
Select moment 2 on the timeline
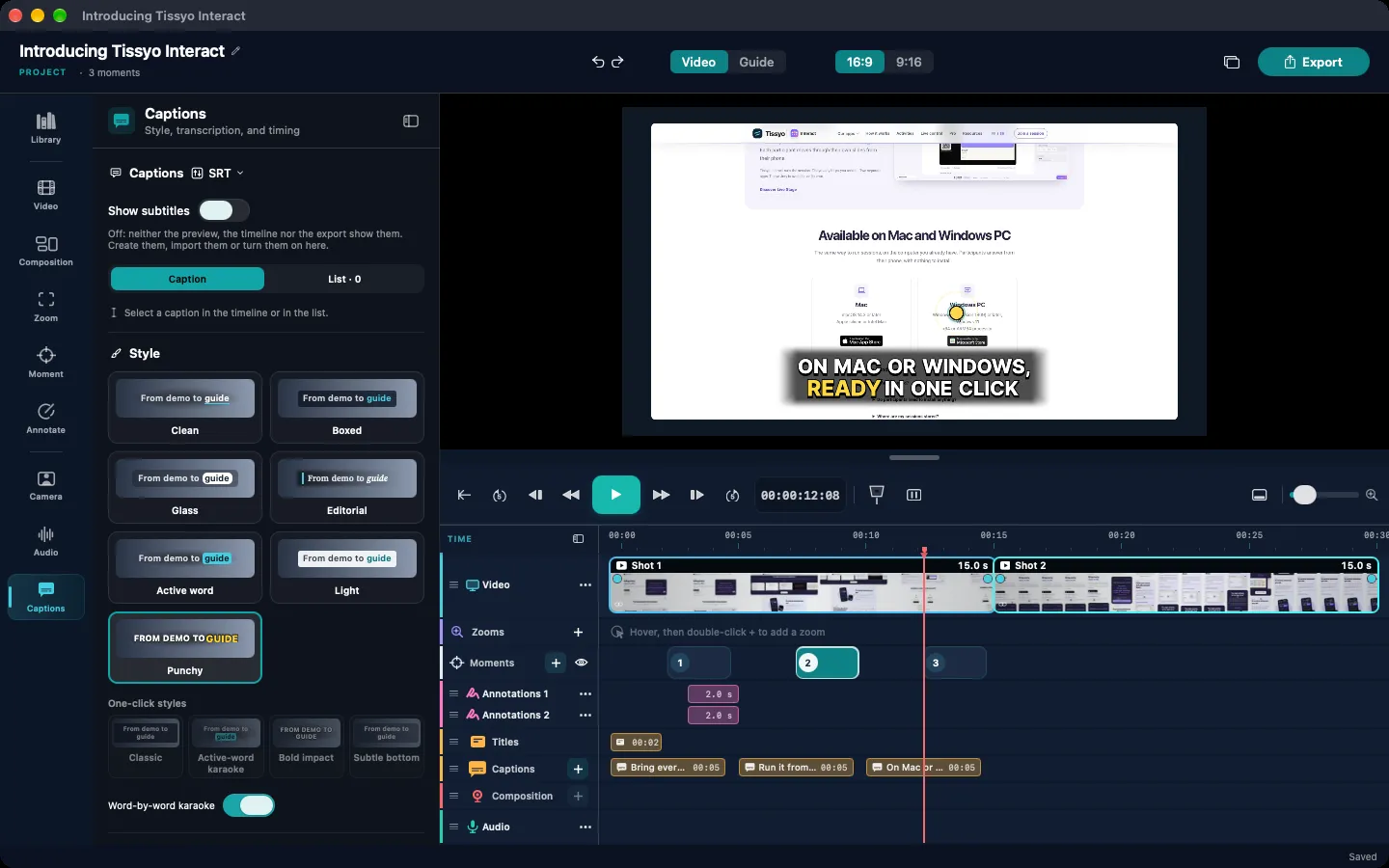[827, 663]
